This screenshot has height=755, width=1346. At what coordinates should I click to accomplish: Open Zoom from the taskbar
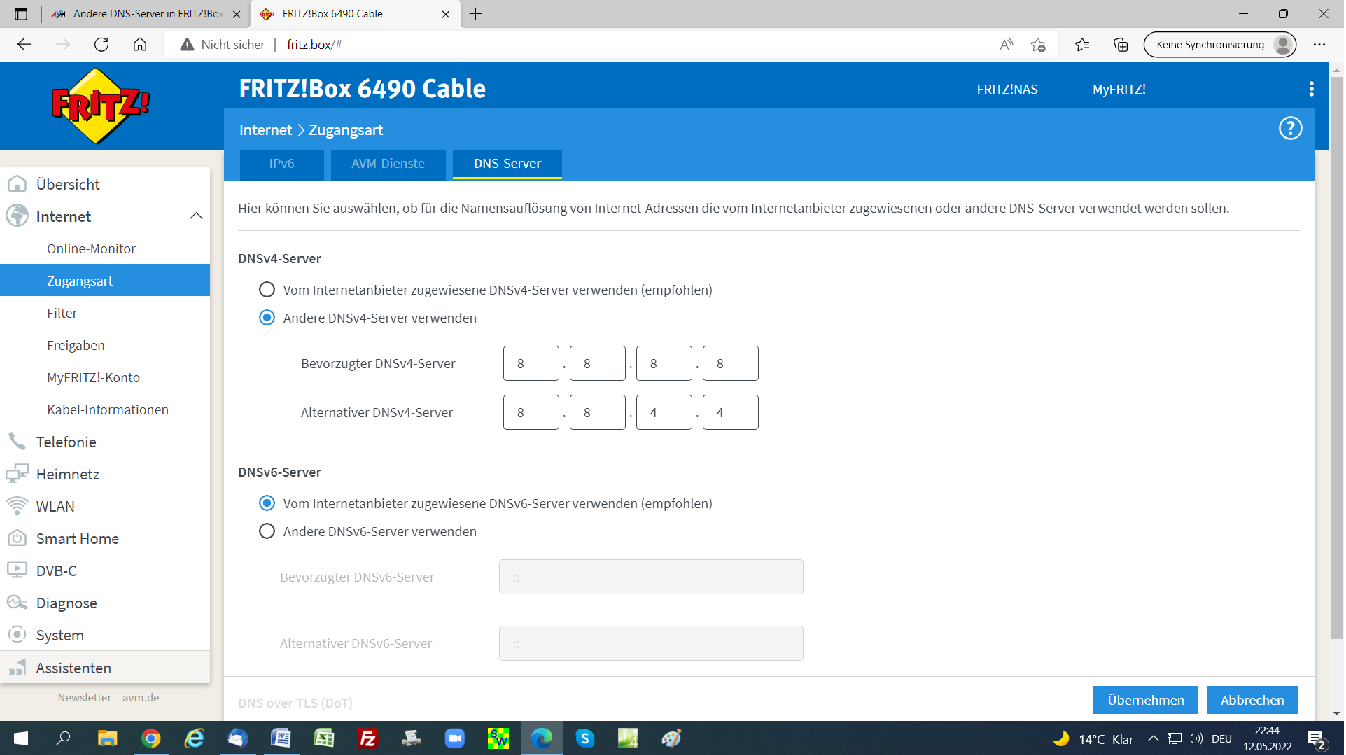[x=455, y=738]
